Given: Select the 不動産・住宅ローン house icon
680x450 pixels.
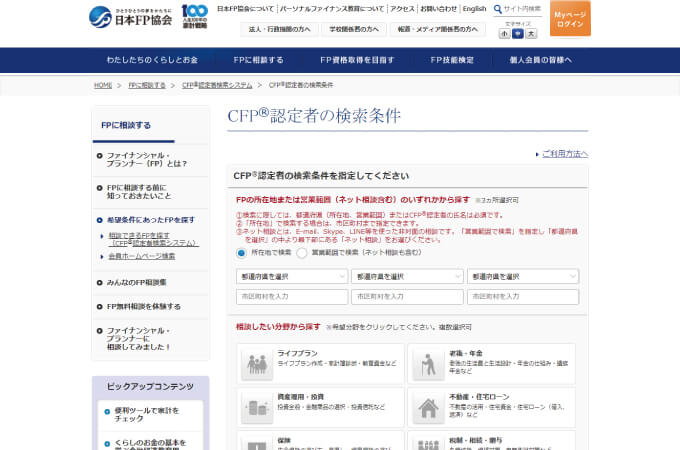Looking at the screenshot, I should 428,408.
